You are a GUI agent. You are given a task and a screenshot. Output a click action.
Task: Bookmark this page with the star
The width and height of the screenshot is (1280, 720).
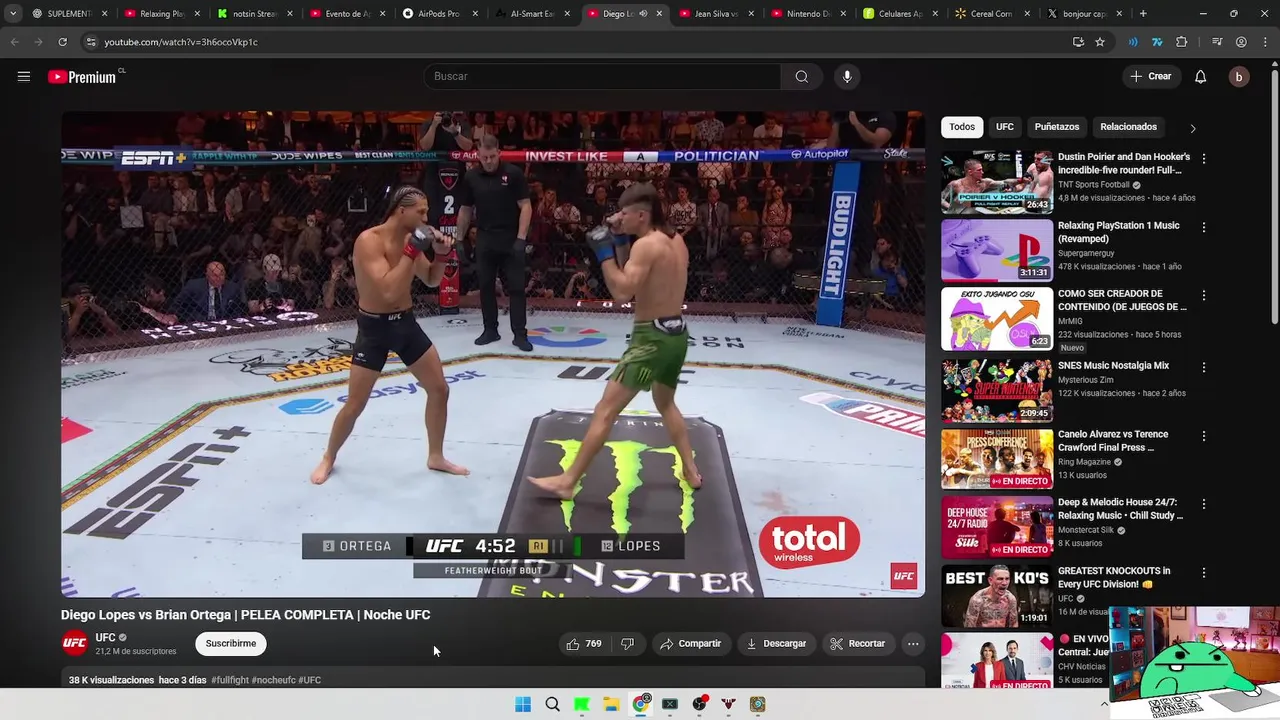tap(1100, 42)
